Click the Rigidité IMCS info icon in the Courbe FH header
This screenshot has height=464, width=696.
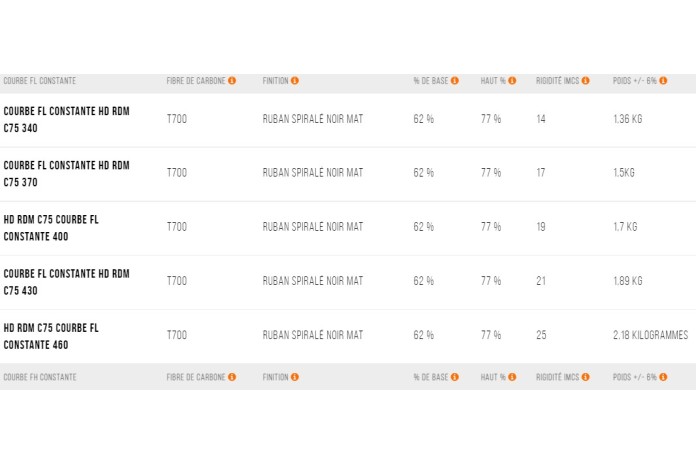coord(586,377)
